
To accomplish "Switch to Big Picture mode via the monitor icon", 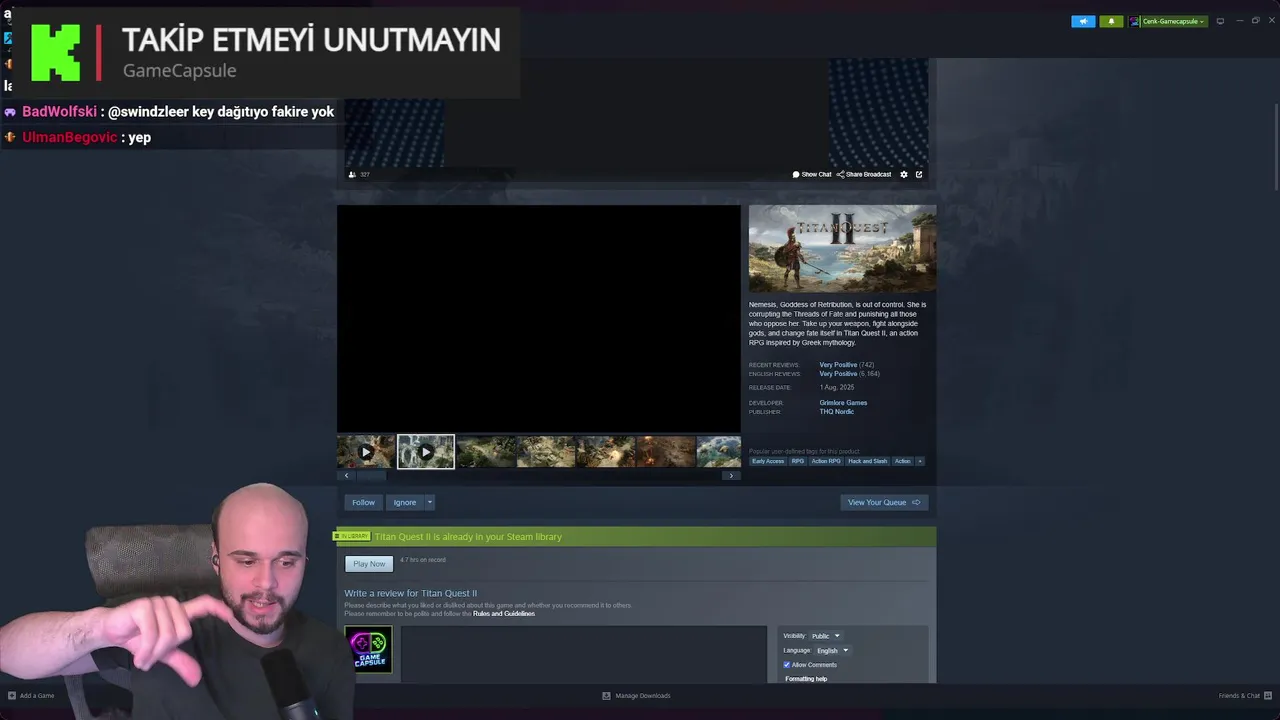I will click(1220, 21).
